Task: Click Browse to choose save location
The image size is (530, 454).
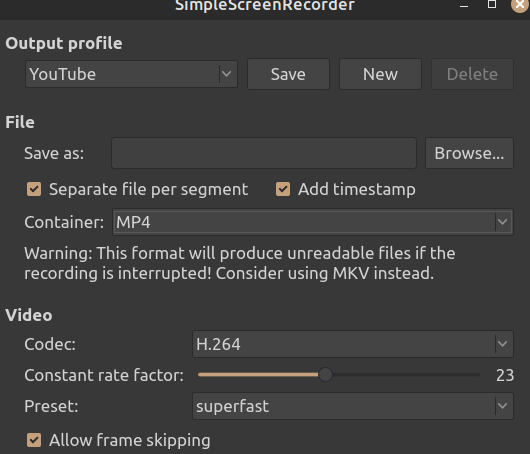Action: coord(469,153)
